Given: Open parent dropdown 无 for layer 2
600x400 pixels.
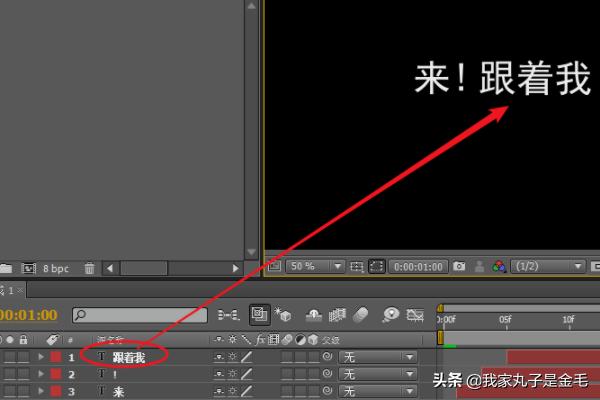Looking at the screenshot, I should (x=377, y=374).
